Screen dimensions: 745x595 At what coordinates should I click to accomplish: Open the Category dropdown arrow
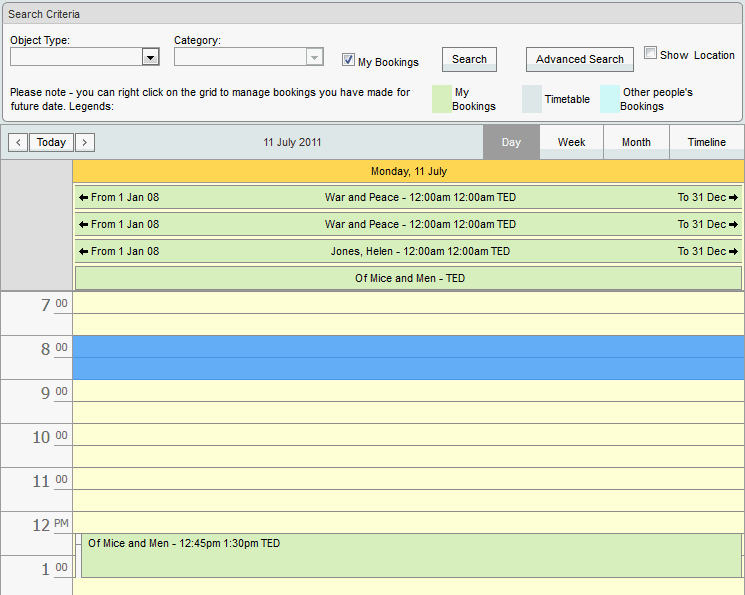click(314, 57)
